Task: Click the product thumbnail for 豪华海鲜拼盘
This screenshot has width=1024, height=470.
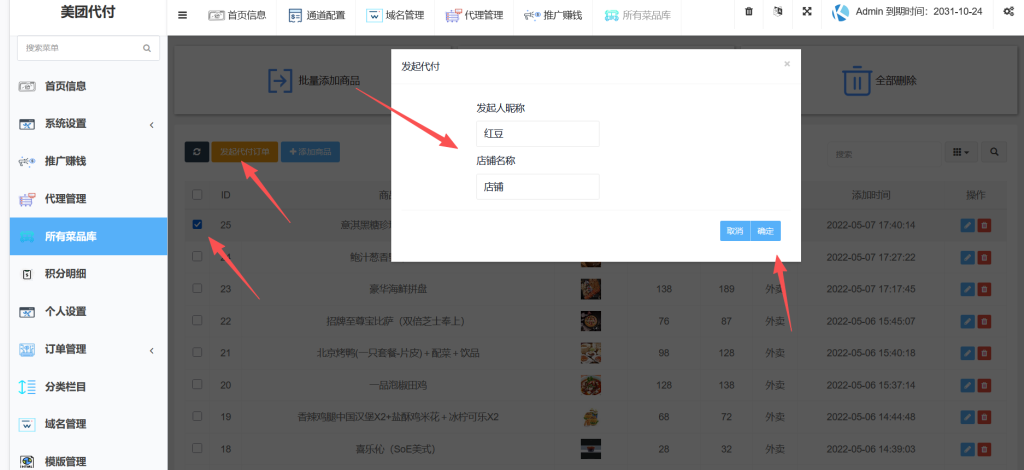Action: (x=590, y=289)
